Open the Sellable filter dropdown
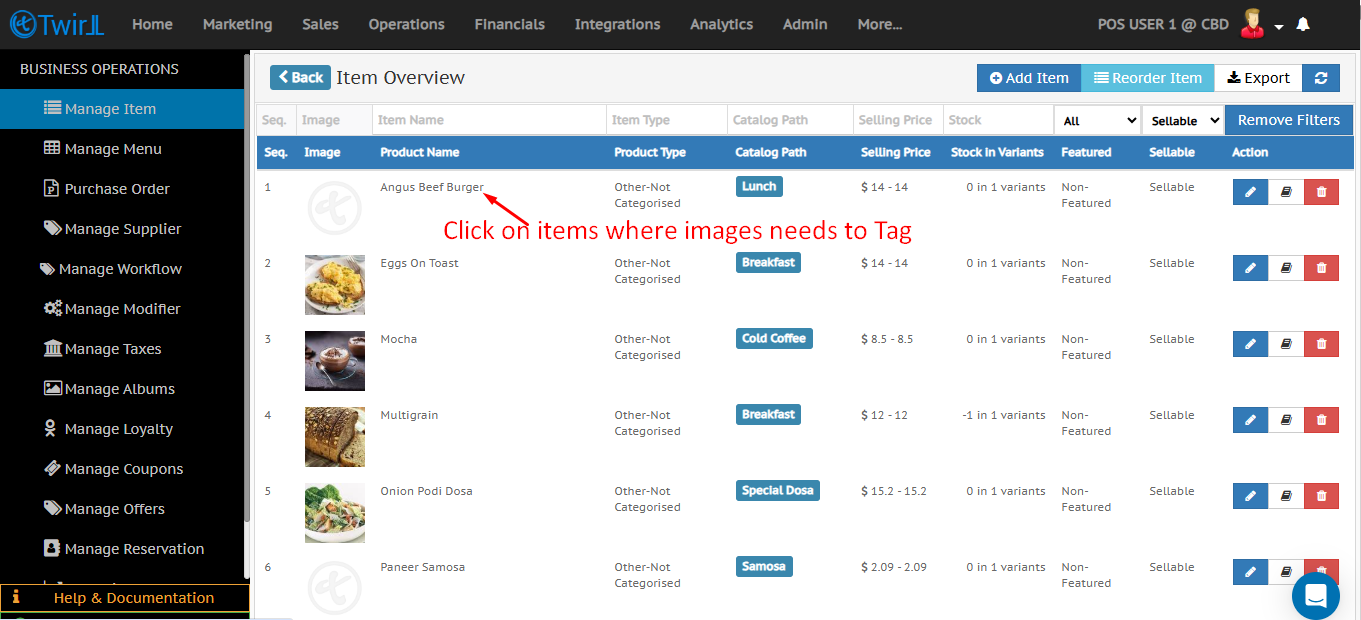The width and height of the screenshot is (1361, 620). [x=1183, y=119]
